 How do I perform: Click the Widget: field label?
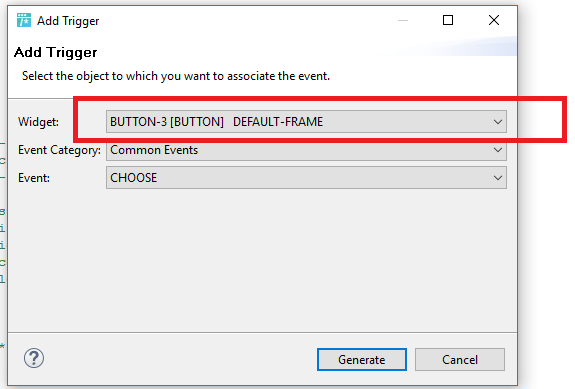coord(38,122)
